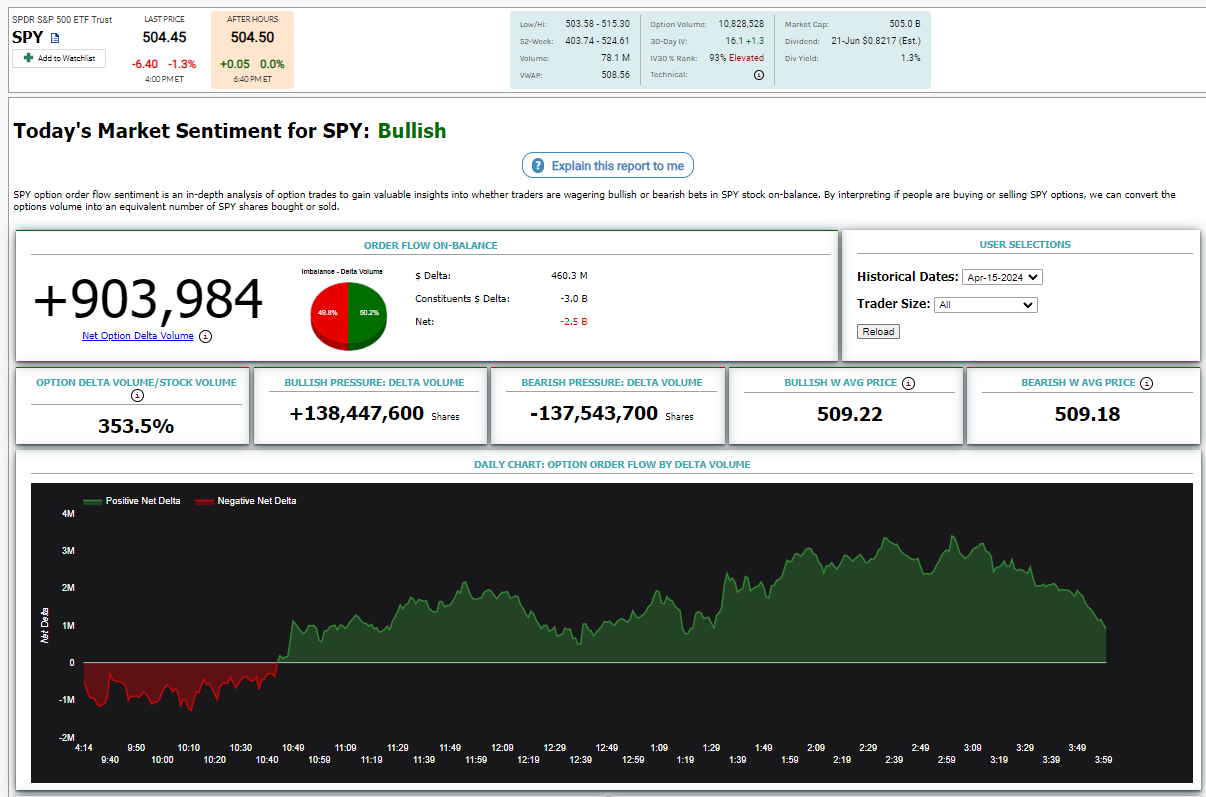1206x797 pixels.
Task: Open the Net Option Delta Volume link
Action: (x=138, y=336)
